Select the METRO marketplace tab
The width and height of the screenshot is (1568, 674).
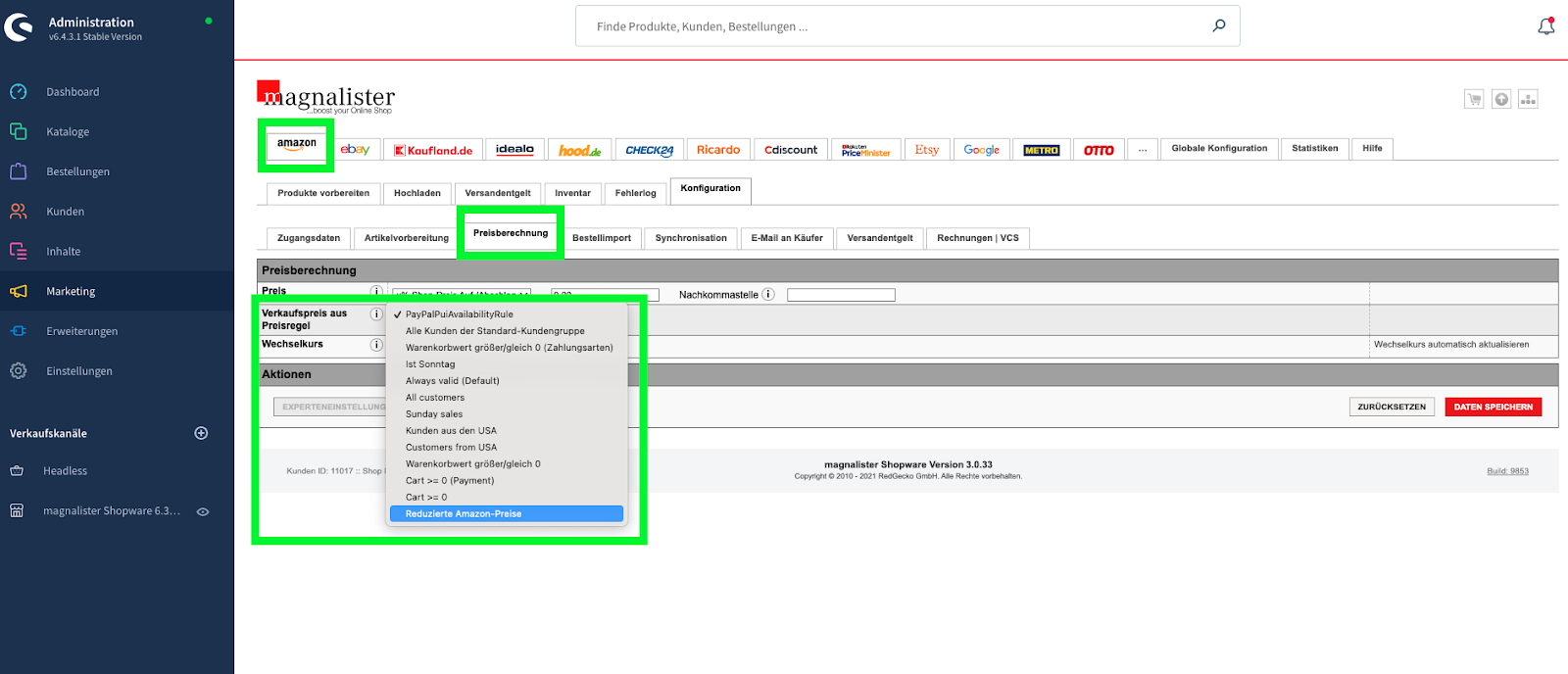coord(1041,150)
